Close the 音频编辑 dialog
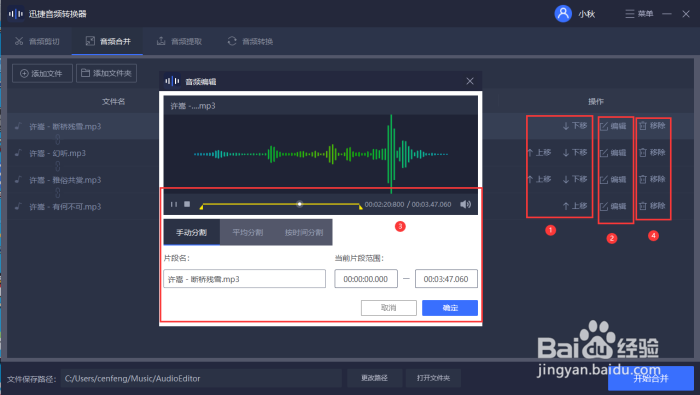 tap(470, 81)
